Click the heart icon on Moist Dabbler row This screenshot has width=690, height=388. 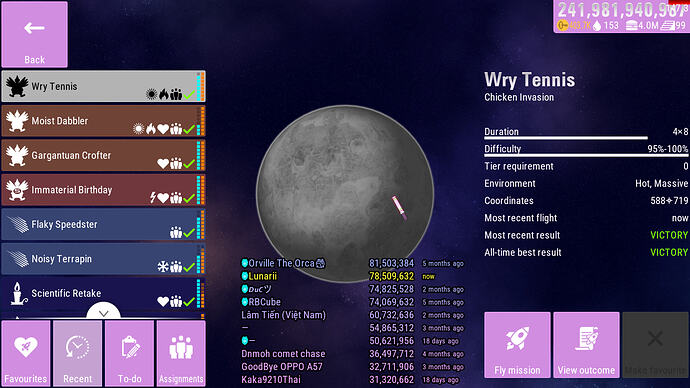point(163,129)
